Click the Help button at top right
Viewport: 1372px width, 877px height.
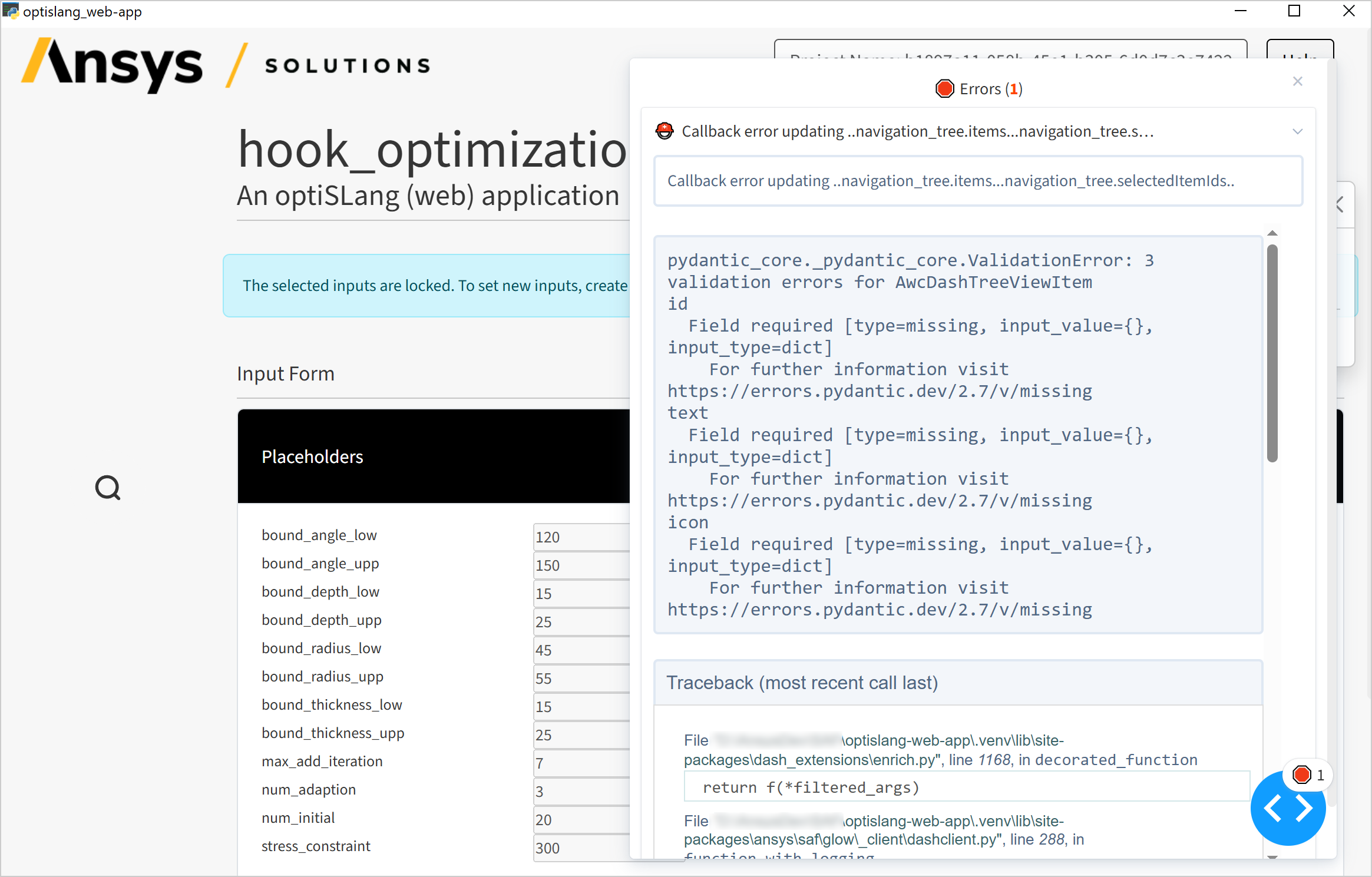(x=1300, y=49)
